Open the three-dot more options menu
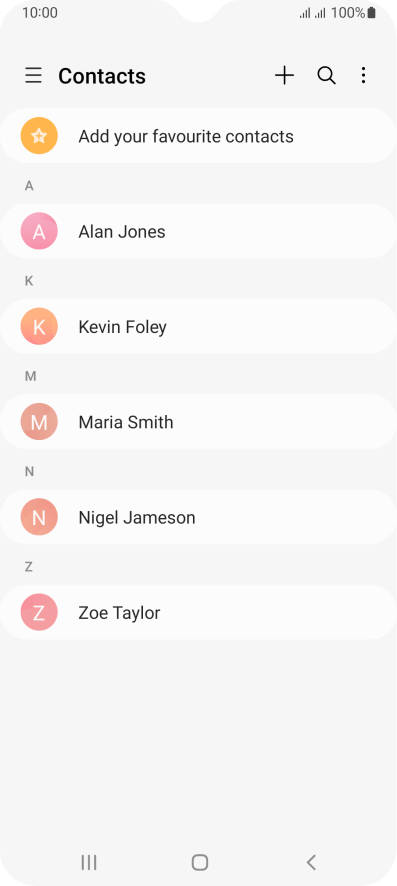The width and height of the screenshot is (397, 886). (364, 75)
